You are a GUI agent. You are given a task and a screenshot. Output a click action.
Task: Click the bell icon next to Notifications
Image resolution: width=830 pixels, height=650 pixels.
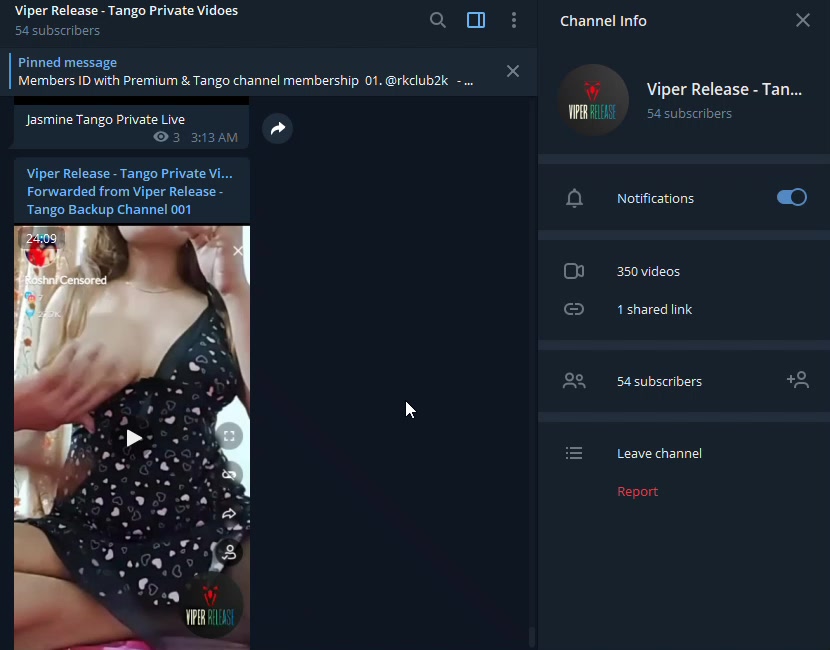(574, 198)
